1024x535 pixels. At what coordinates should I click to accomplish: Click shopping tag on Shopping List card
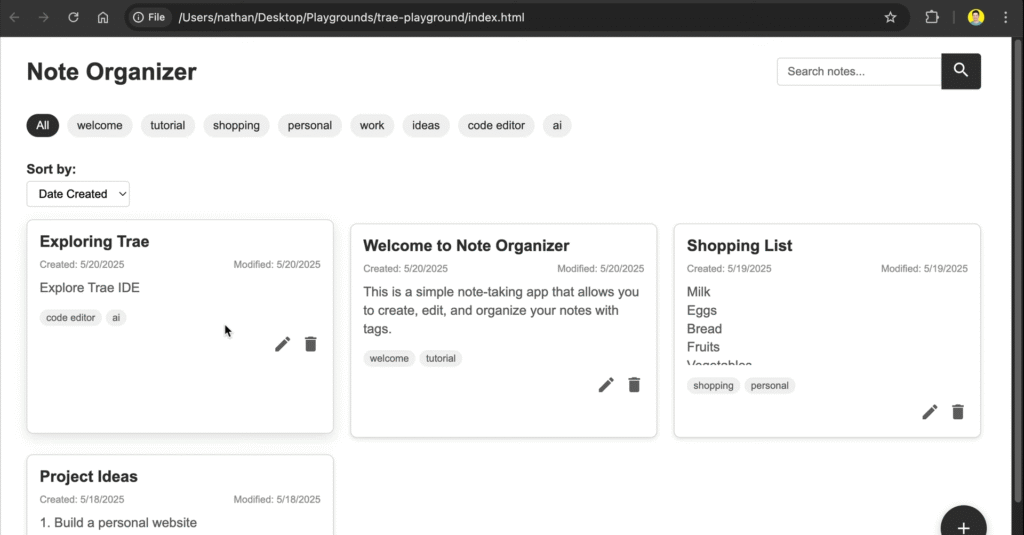(x=713, y=385)
